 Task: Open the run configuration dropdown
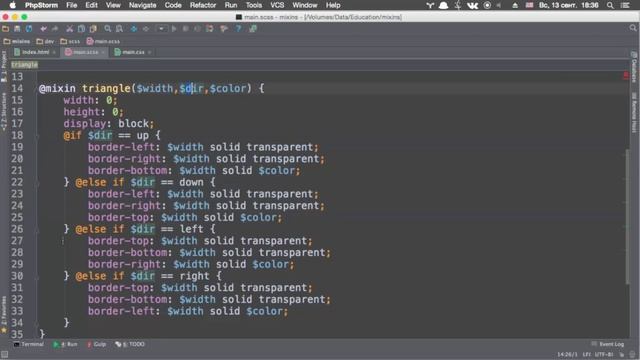tap(162, 29)
